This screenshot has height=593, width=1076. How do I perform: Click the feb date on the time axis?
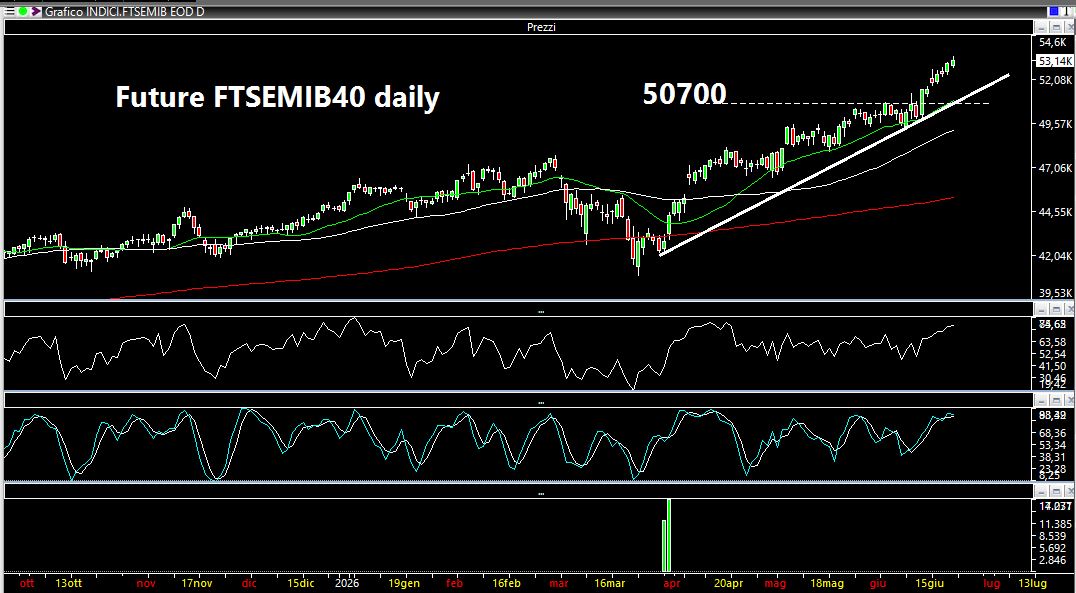coord(454,583)
